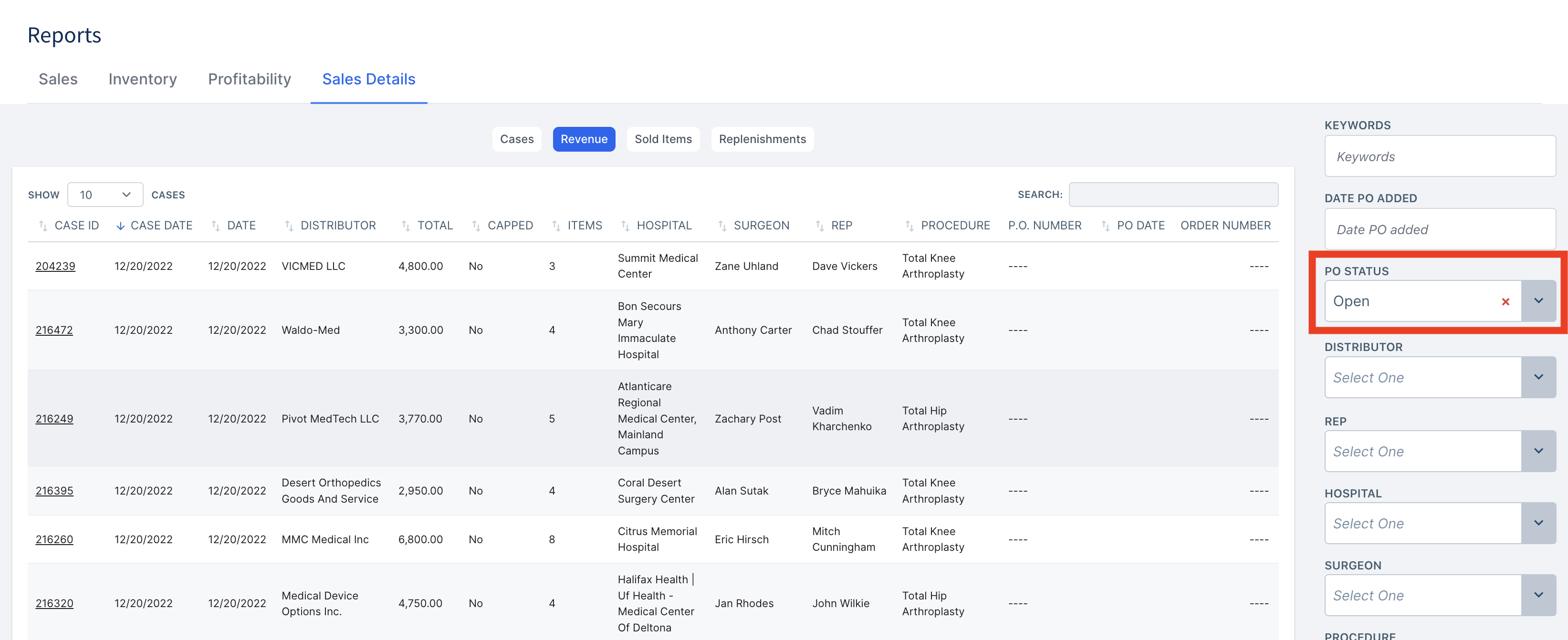Switch to the Sales tab

click(58, 79)
